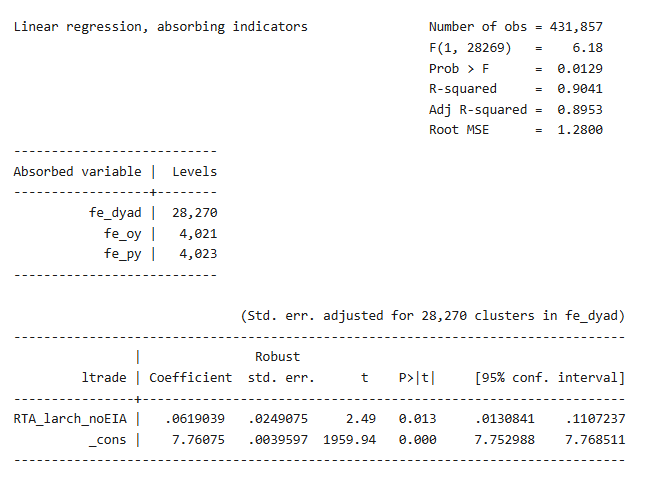Select the fe_dyad absorbed variable row
This screenshot has height=482, width=657.
(120, 213)
